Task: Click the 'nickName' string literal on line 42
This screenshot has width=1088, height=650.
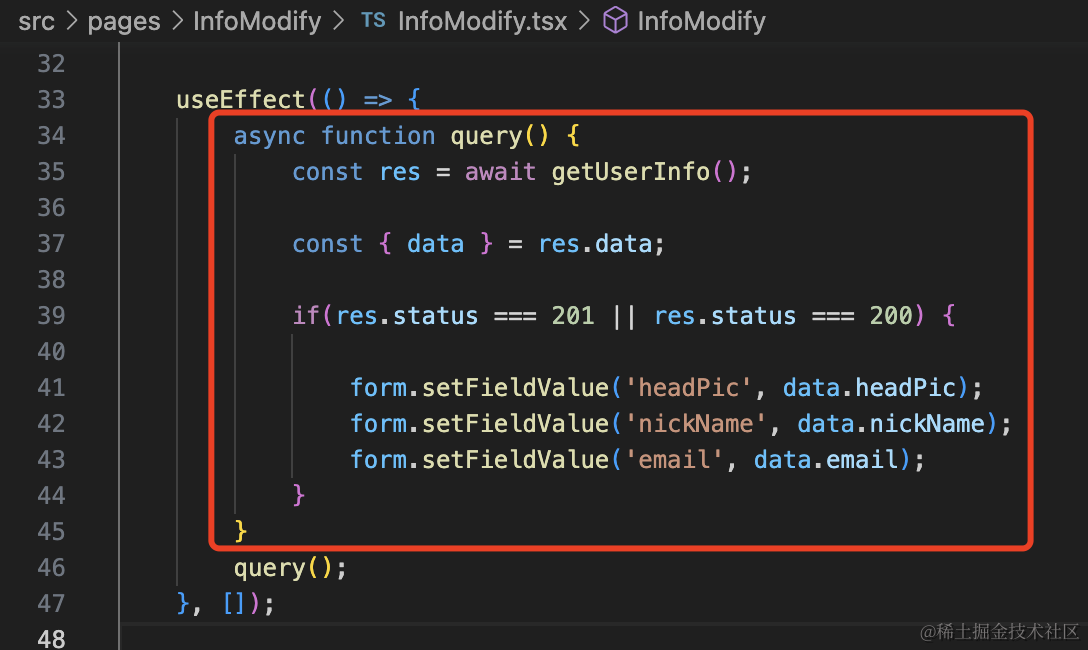Action: 695,424
